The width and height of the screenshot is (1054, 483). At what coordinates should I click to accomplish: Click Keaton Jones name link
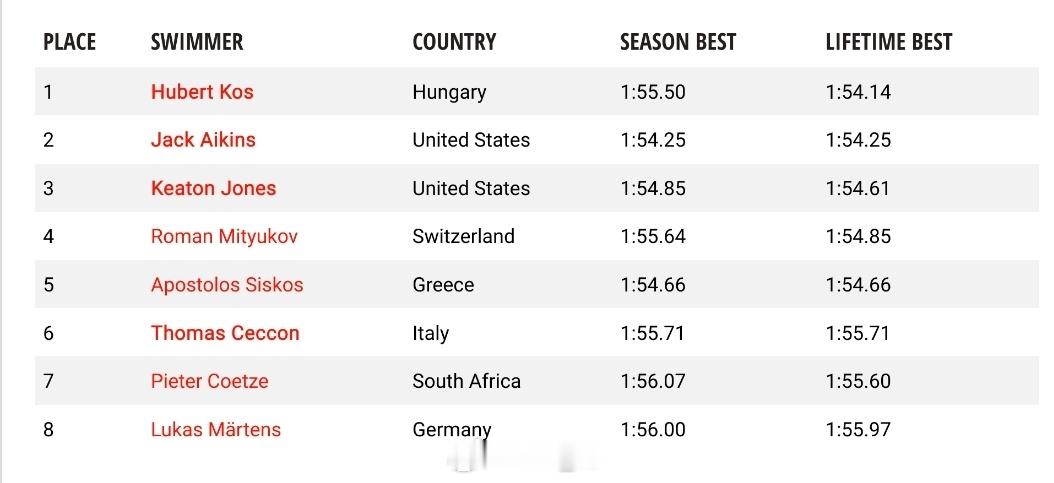tap(214, 188)
